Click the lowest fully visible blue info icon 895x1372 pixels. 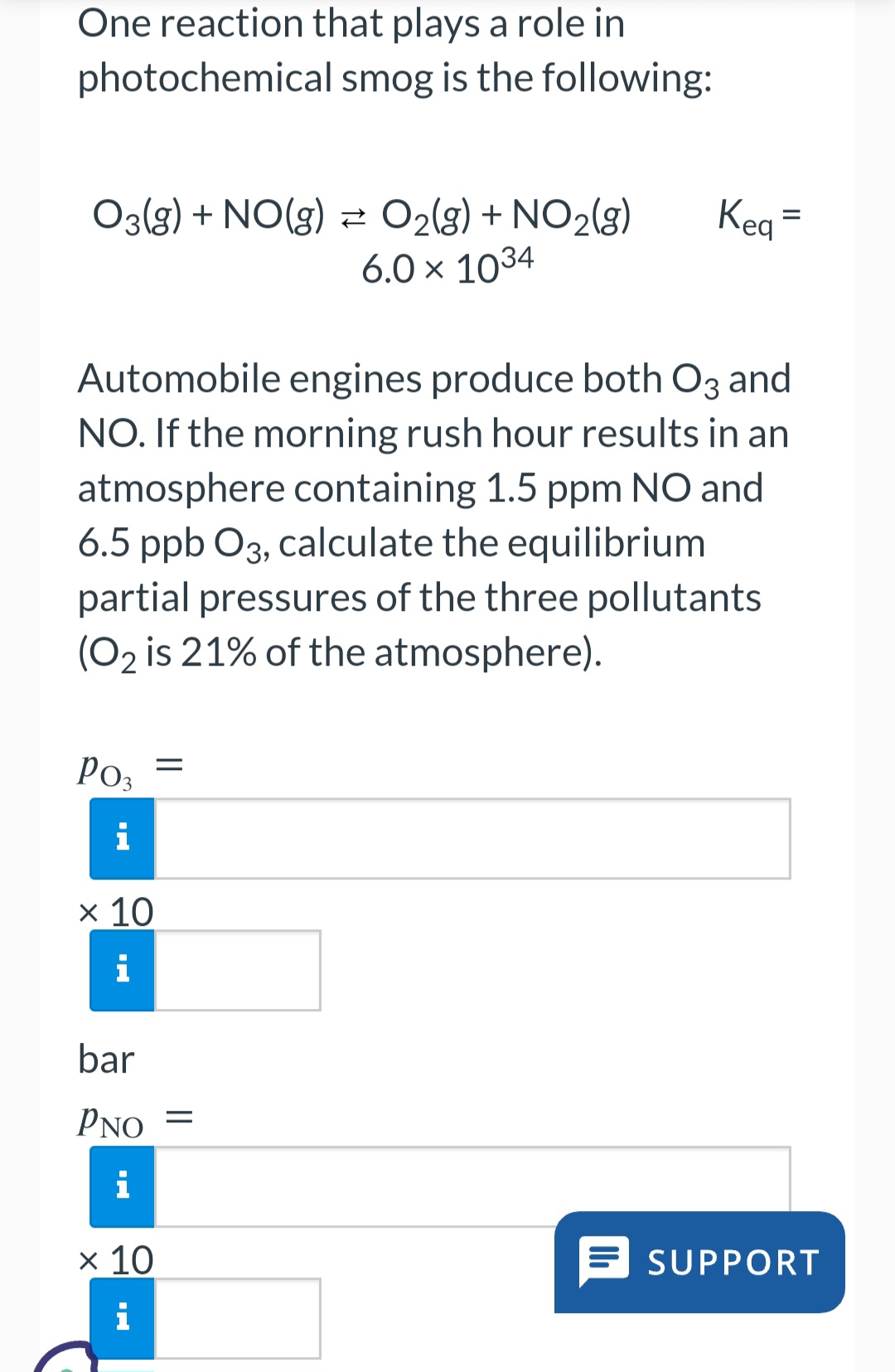pyautogui.click(x=121, y=1318)
